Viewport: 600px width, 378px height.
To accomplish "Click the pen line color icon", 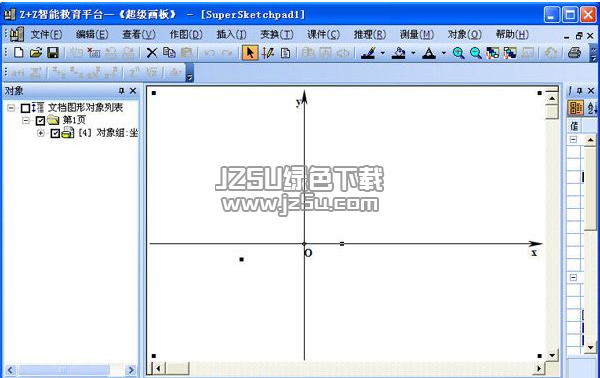I will click(x=368, y=52).
